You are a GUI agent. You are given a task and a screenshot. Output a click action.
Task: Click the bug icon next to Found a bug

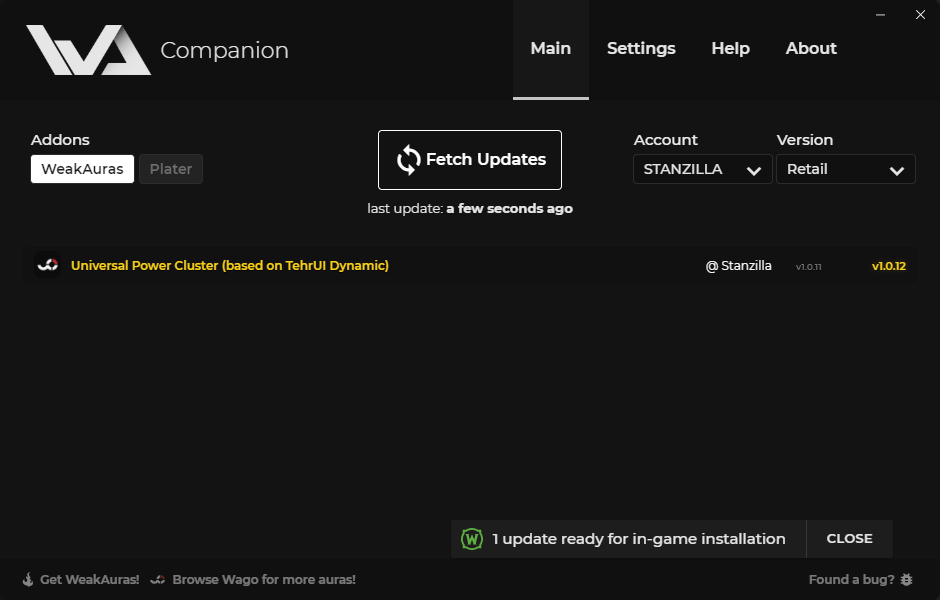906,580
